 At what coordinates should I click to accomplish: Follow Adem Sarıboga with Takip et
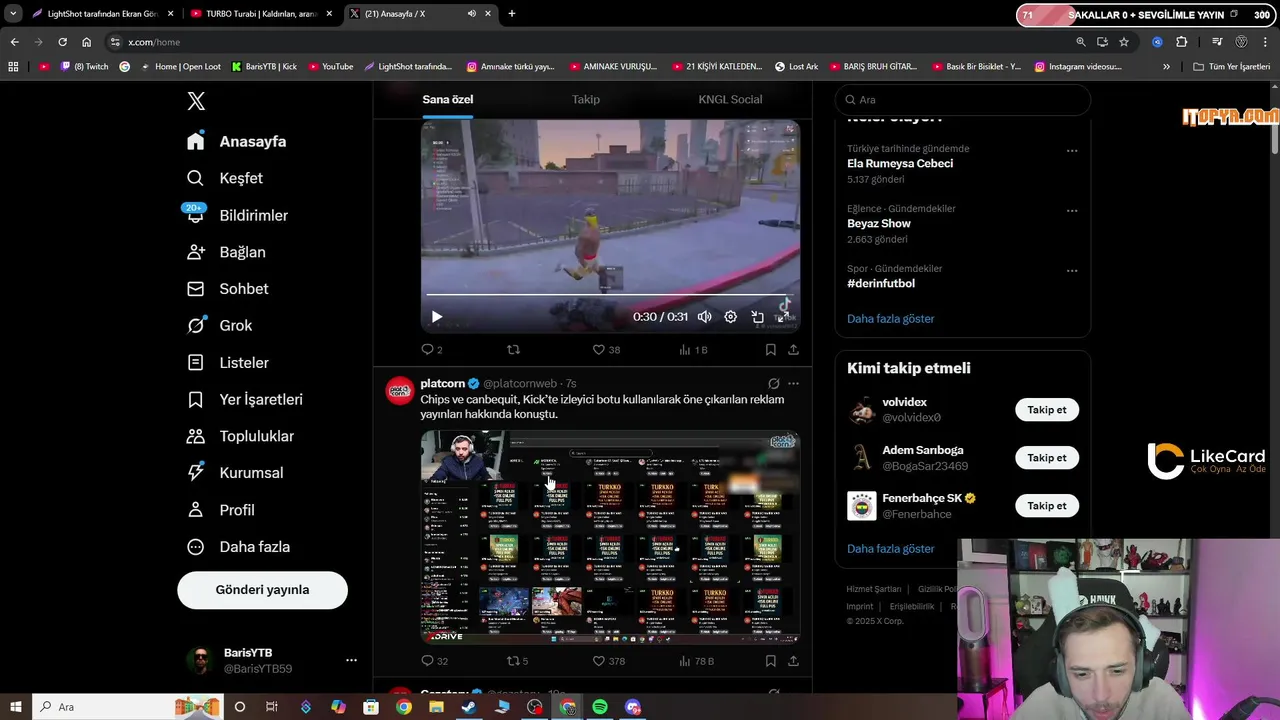tap(1047, 458)
